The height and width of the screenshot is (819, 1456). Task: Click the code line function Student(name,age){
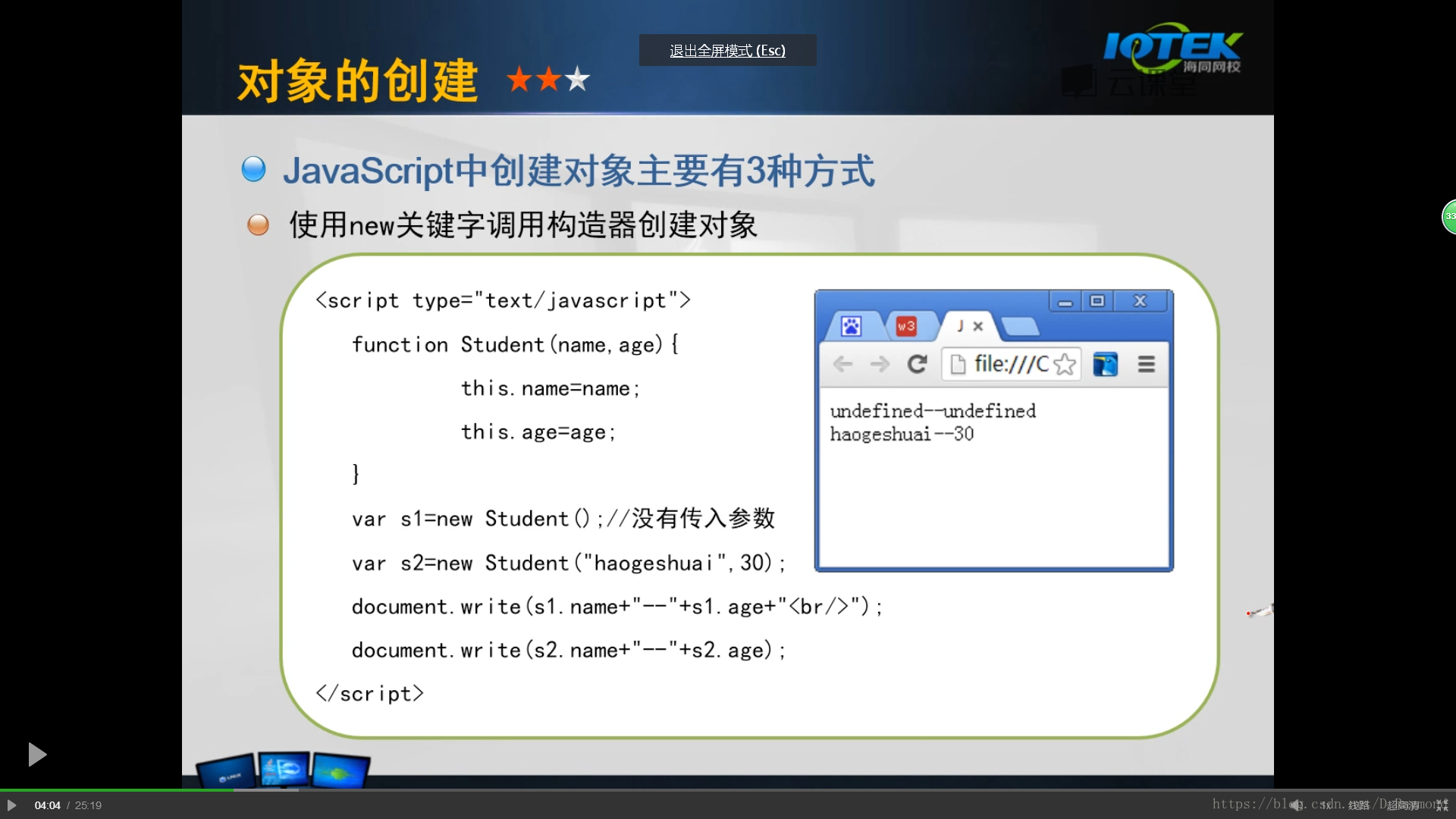515,345
